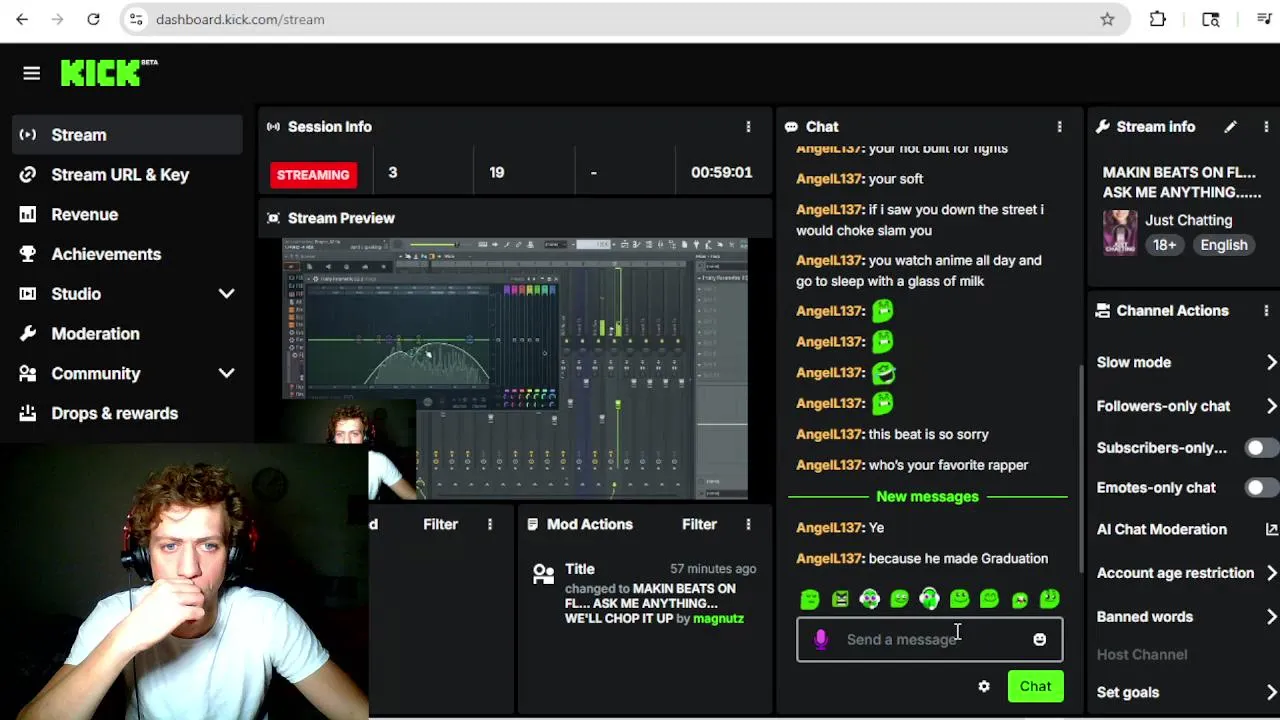Click the MAKIN BEATS ON FL stream title

coord(1182,182)
